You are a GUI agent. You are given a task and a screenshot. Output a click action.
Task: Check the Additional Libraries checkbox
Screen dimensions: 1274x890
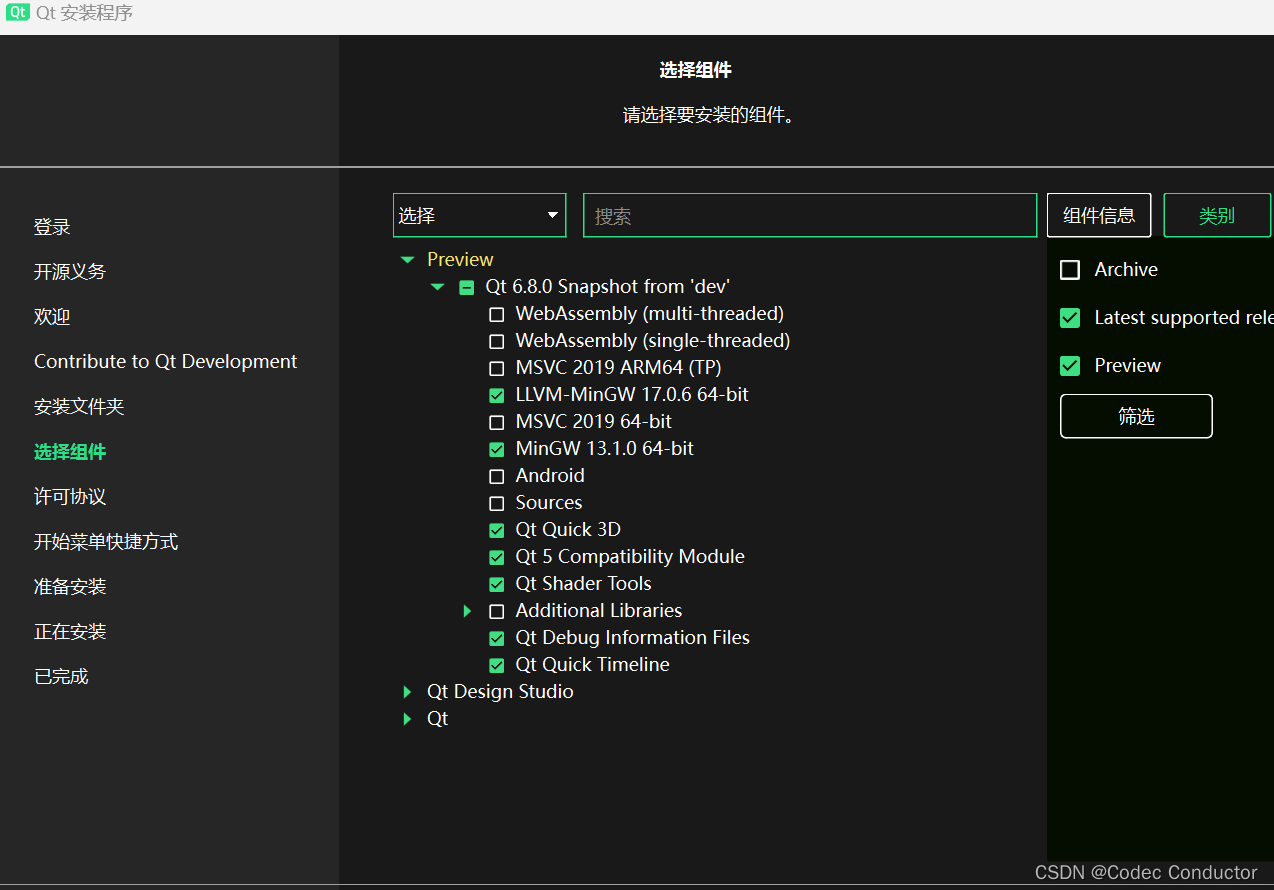click(496, 611)
